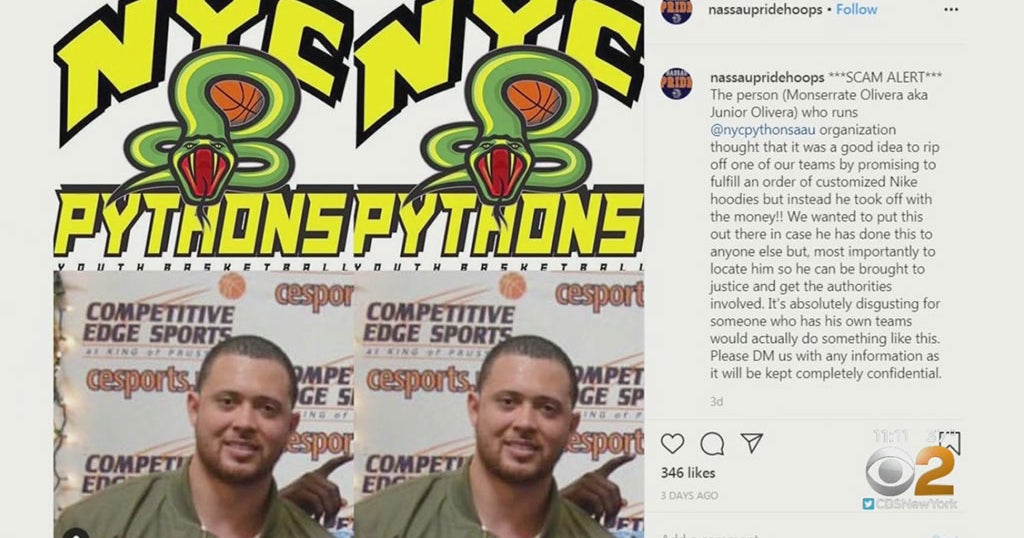Open the @nycpythonsaau mention link

[763, 130]
